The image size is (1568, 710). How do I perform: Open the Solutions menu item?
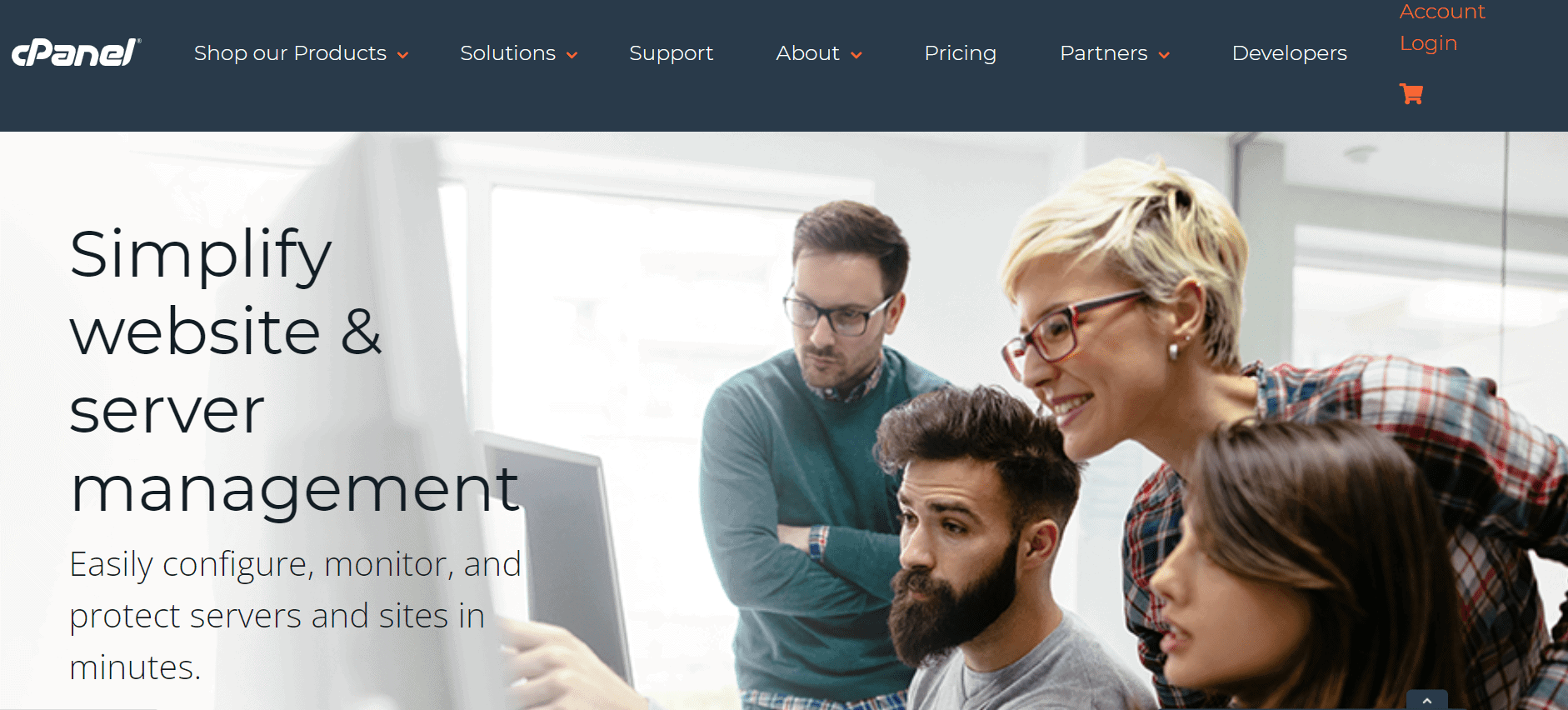(507, 53)
